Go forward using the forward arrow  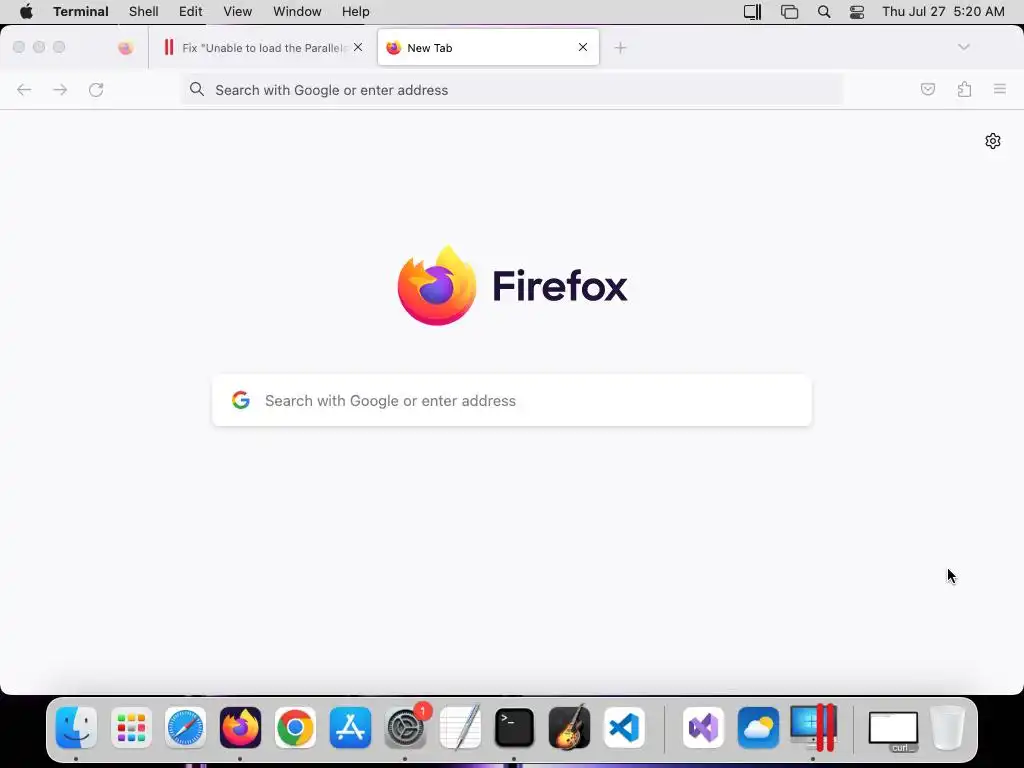[x=60, y=89]
